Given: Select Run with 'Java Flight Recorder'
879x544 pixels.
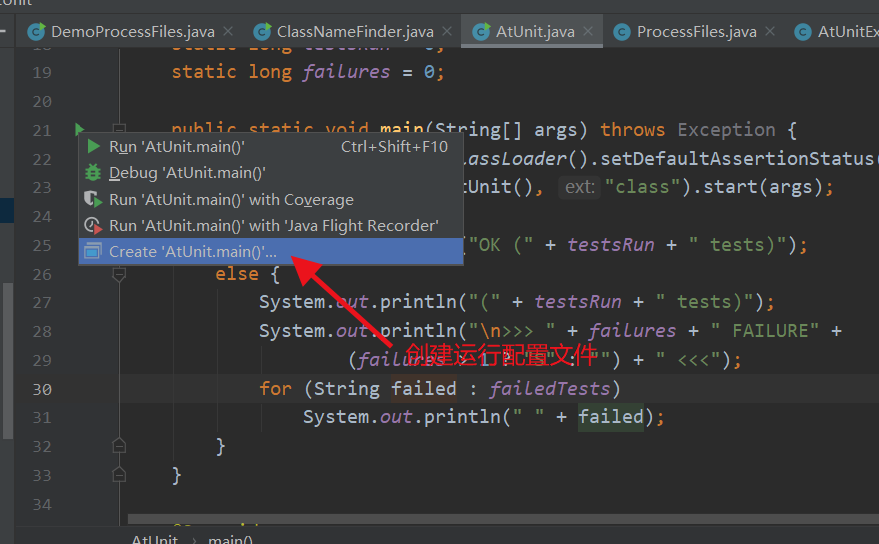Looking at the screenshot, I should 271,225.
